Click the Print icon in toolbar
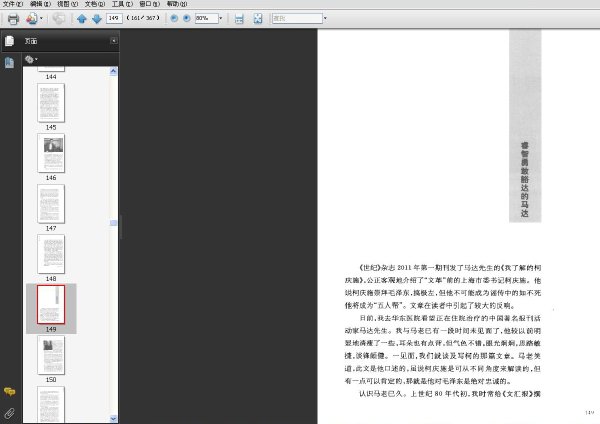 (13, 18)
